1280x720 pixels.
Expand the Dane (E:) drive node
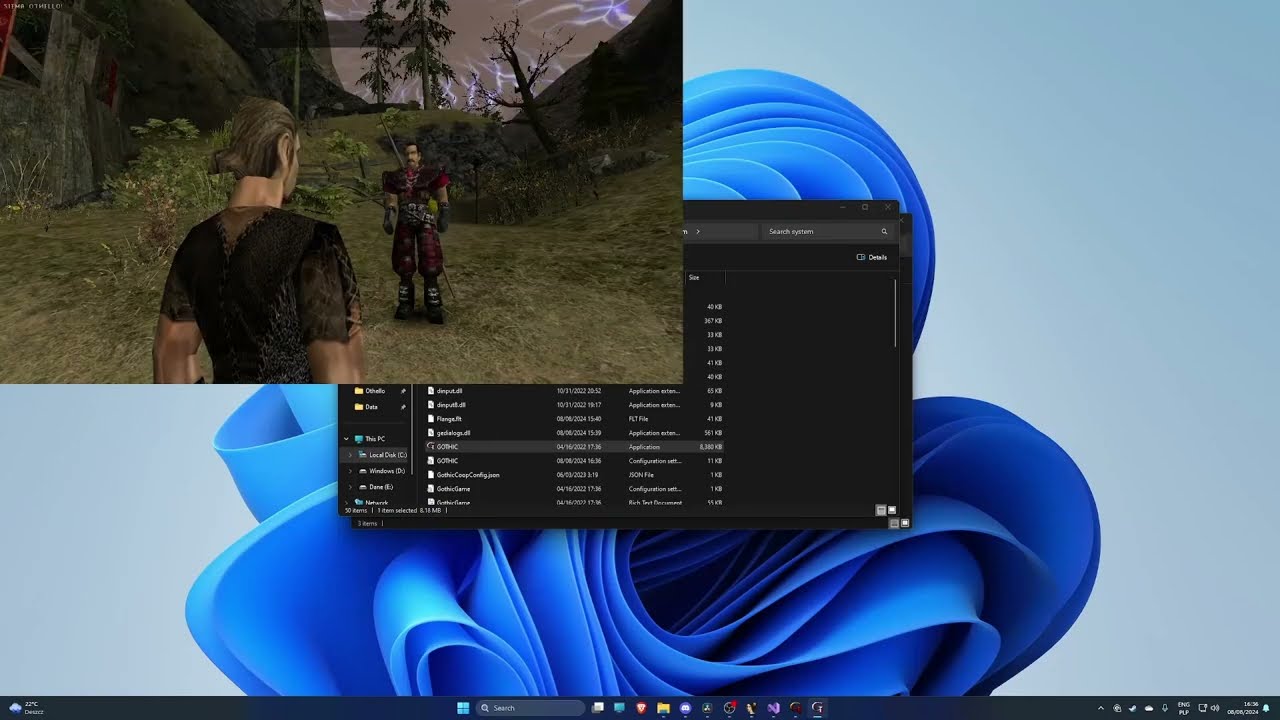tap(351, 487)
